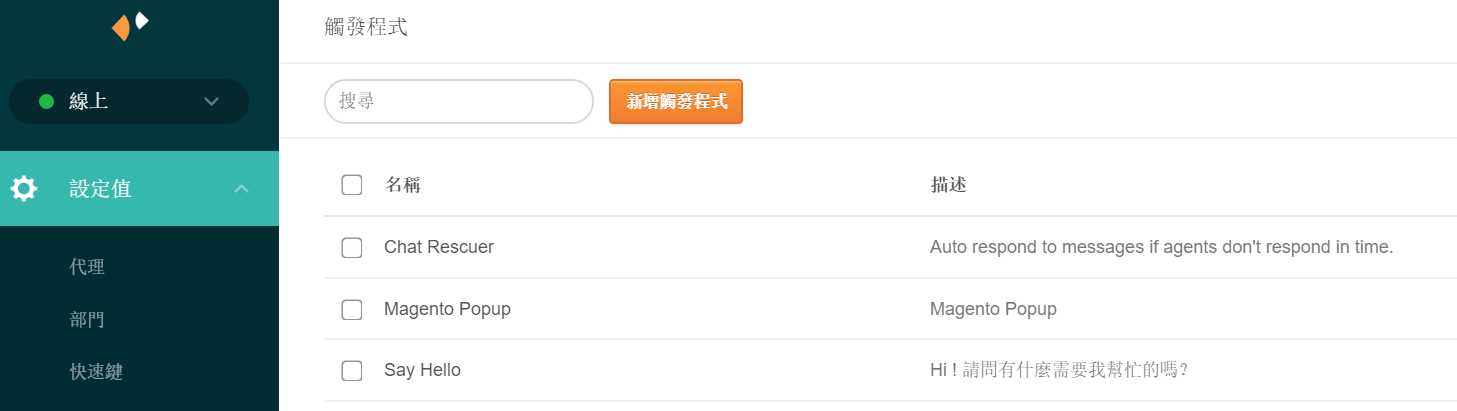Open the Chat Rescuer trigger

coord(439,247)
